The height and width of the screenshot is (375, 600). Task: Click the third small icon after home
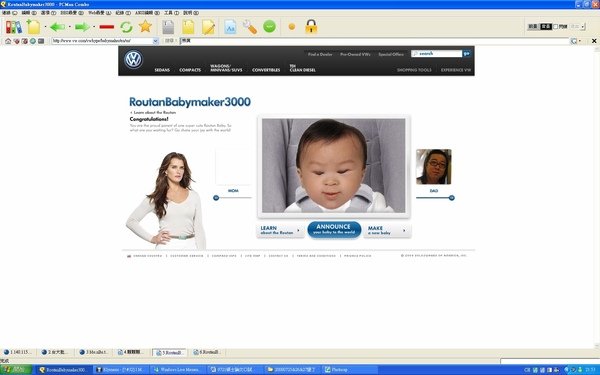click(24, 41)
